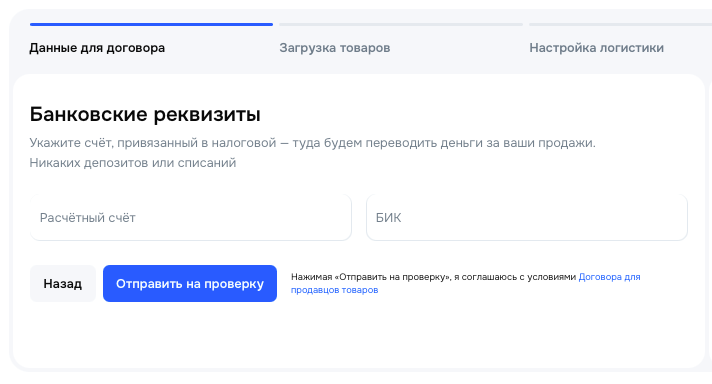Follow the продавцов товаров link line

click(x=335, y=290)
